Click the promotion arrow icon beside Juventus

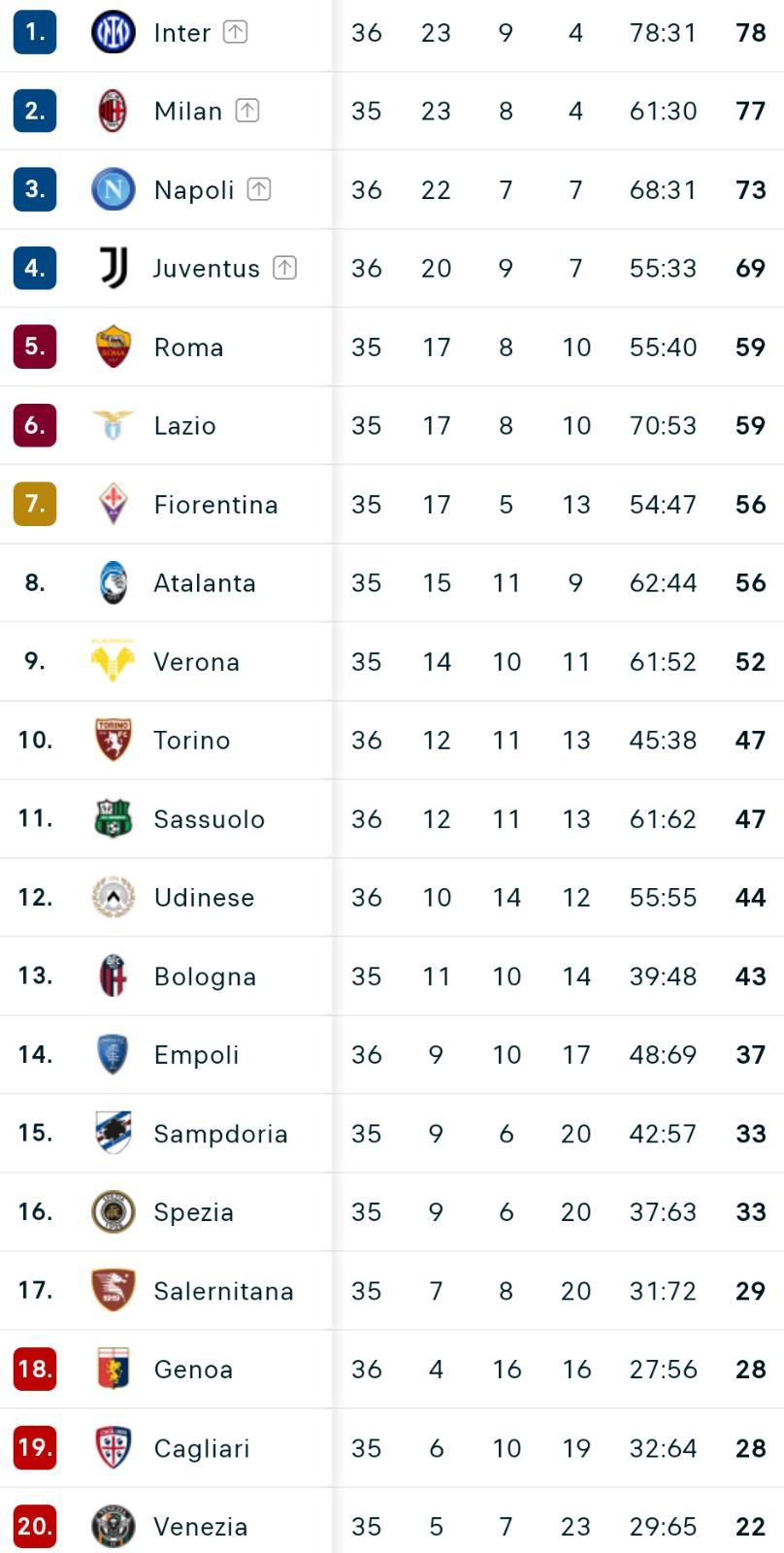(x=284, y=268)
